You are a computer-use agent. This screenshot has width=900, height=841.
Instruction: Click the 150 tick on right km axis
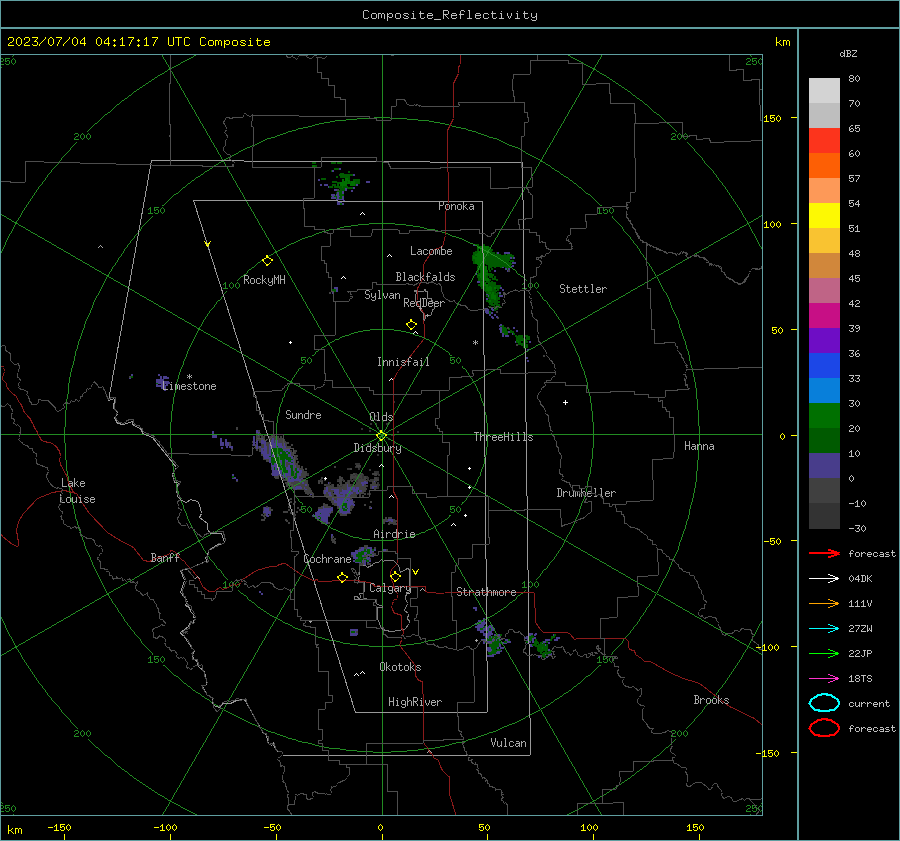coord(772,118)
